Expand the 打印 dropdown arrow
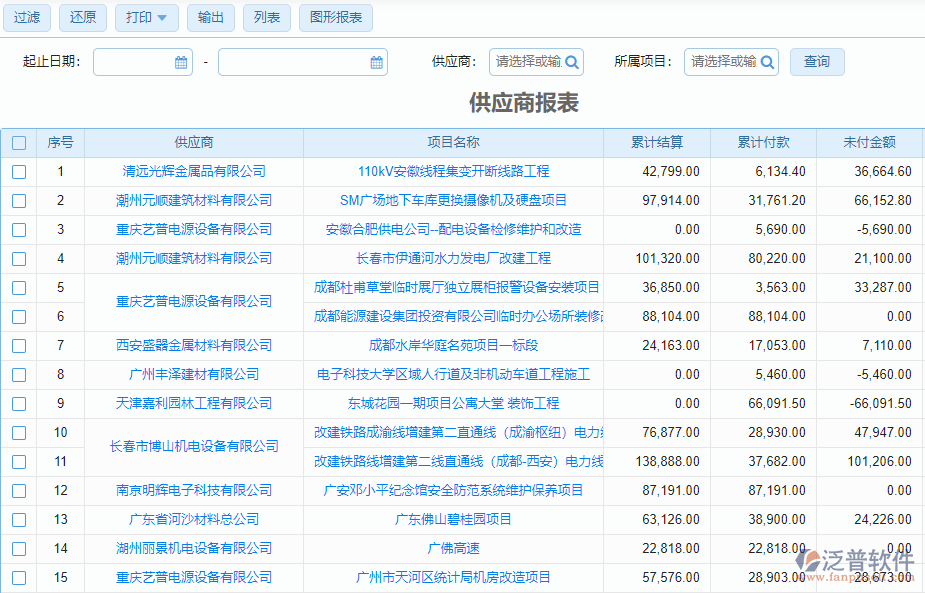The image size is (925, 593). click(163, 17)
